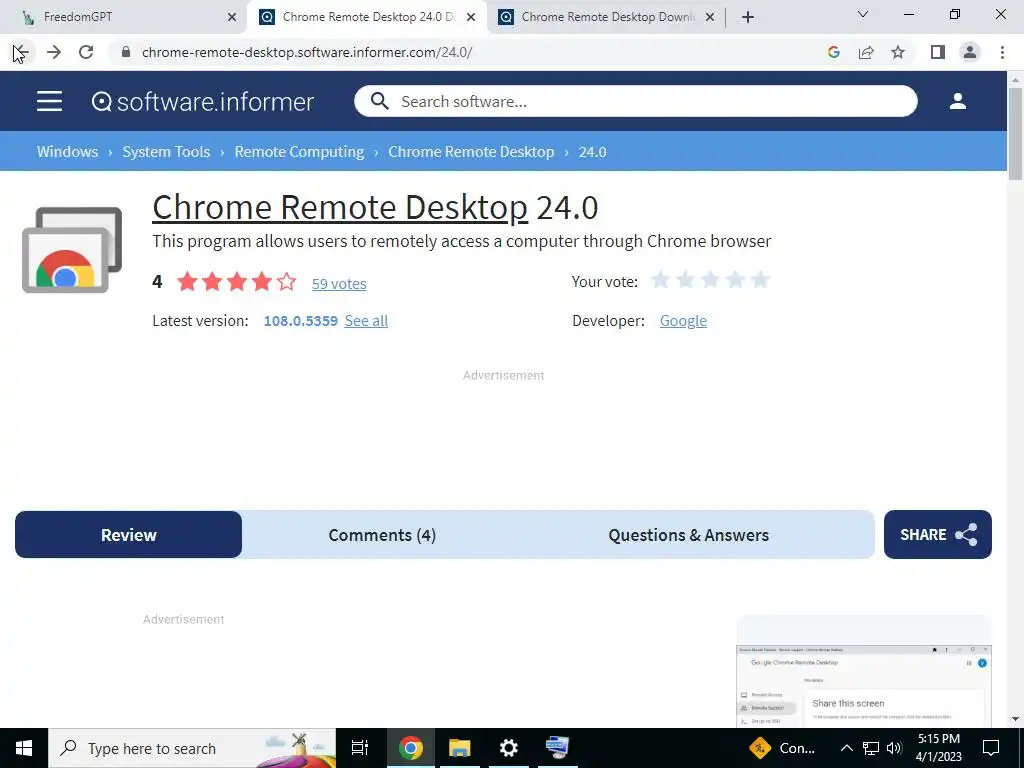Open the 59 votes link
1024x768 pixels.
[339, 283]
